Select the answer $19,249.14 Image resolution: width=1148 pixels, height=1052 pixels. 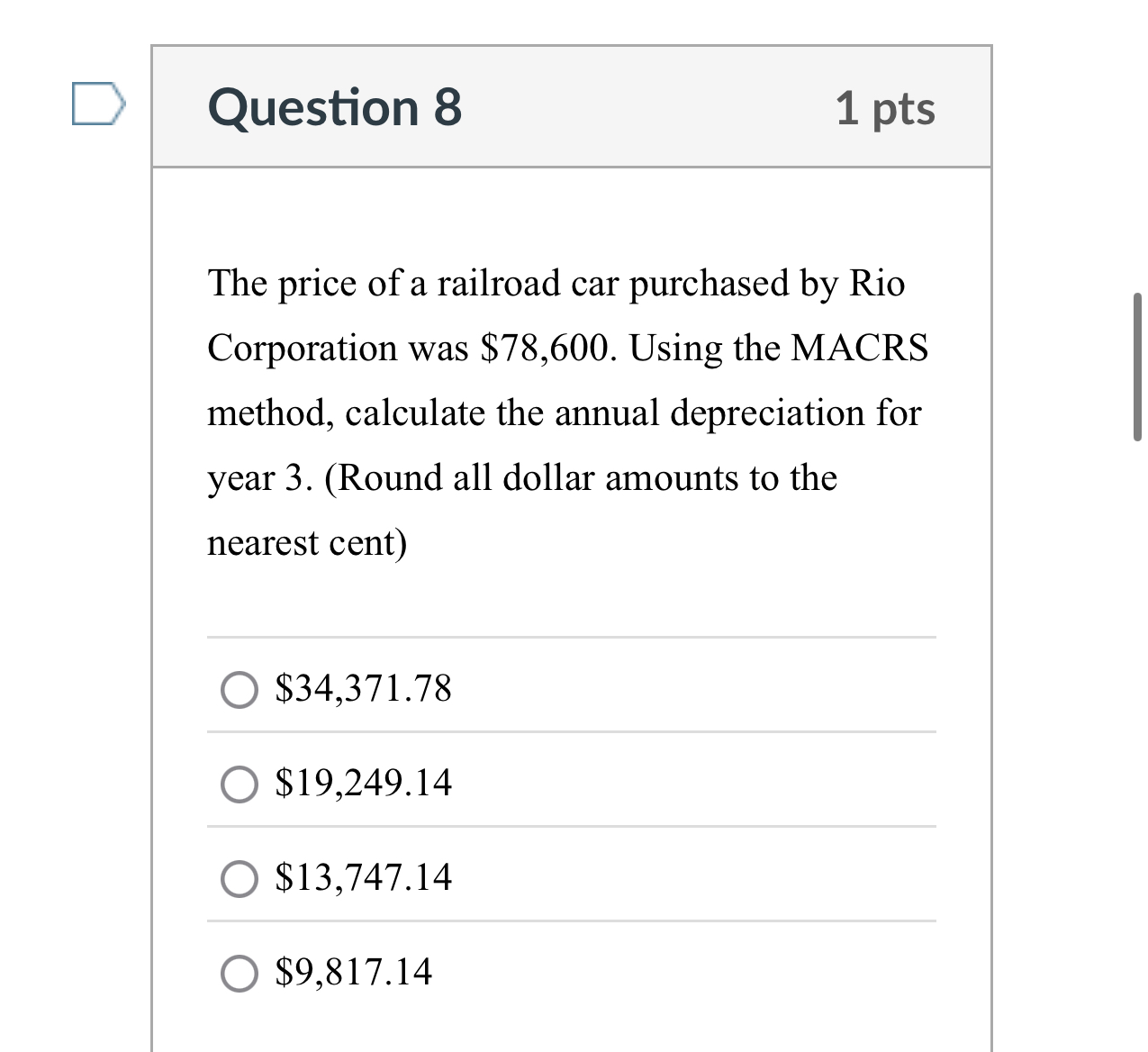239,784
